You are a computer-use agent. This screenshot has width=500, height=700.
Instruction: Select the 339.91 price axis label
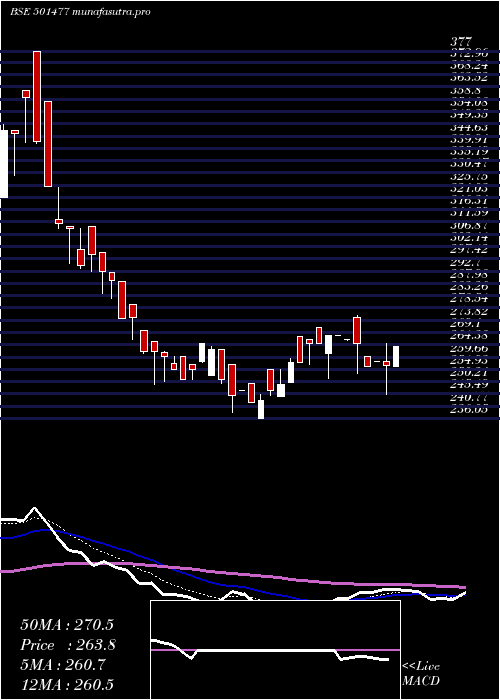[x=468, y=139]
